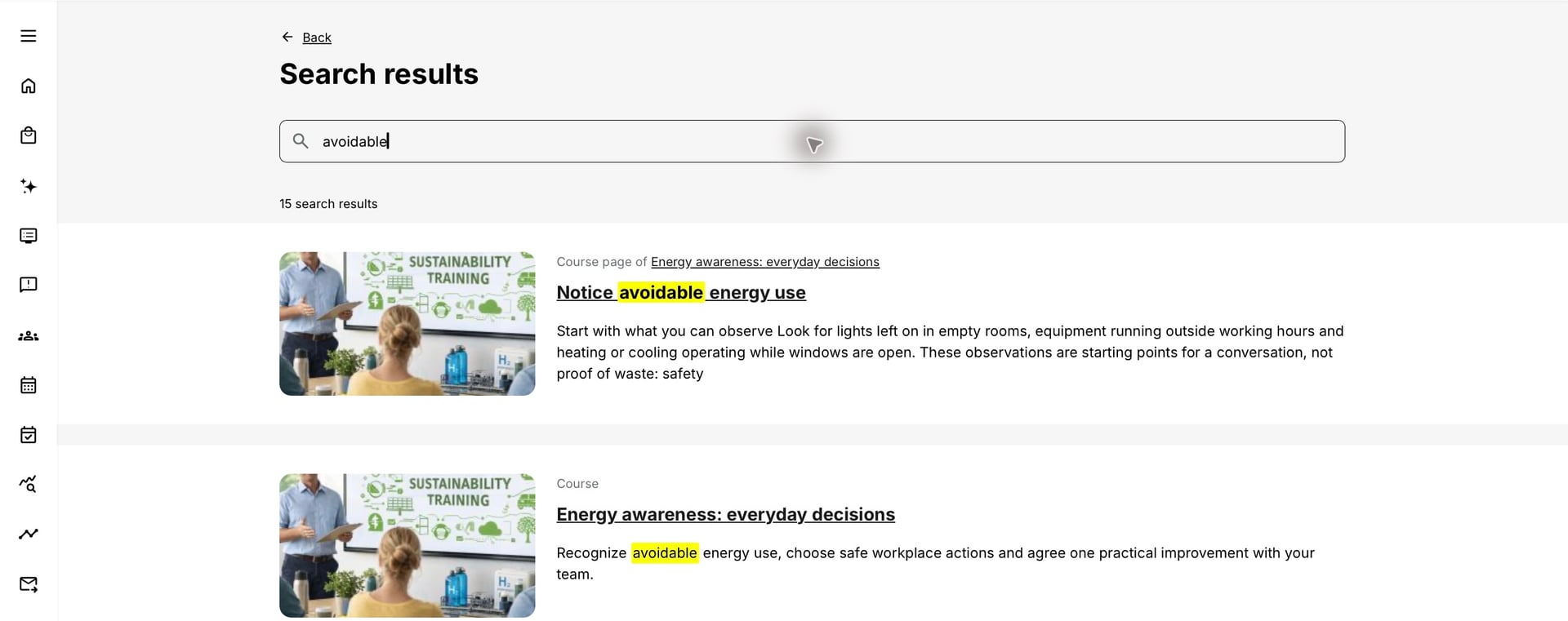Open the calendar grid icon
The image size is (1568, 621).
[x=29, y=385]
